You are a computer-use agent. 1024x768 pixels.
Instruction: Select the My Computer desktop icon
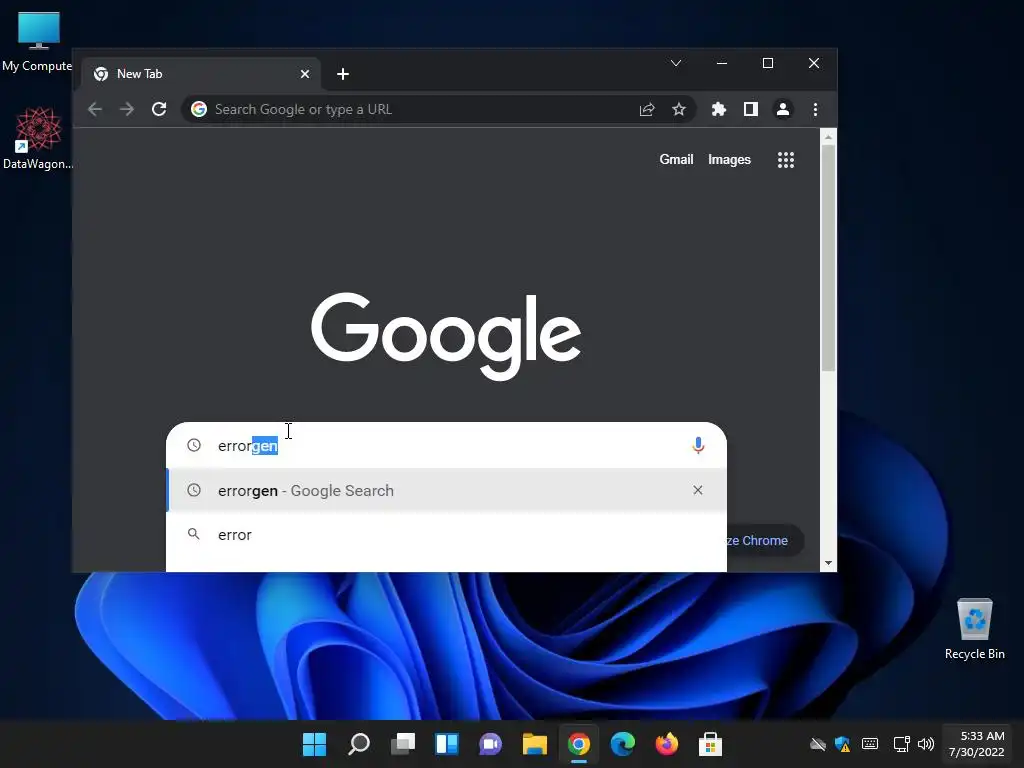[x=37, y=40]
